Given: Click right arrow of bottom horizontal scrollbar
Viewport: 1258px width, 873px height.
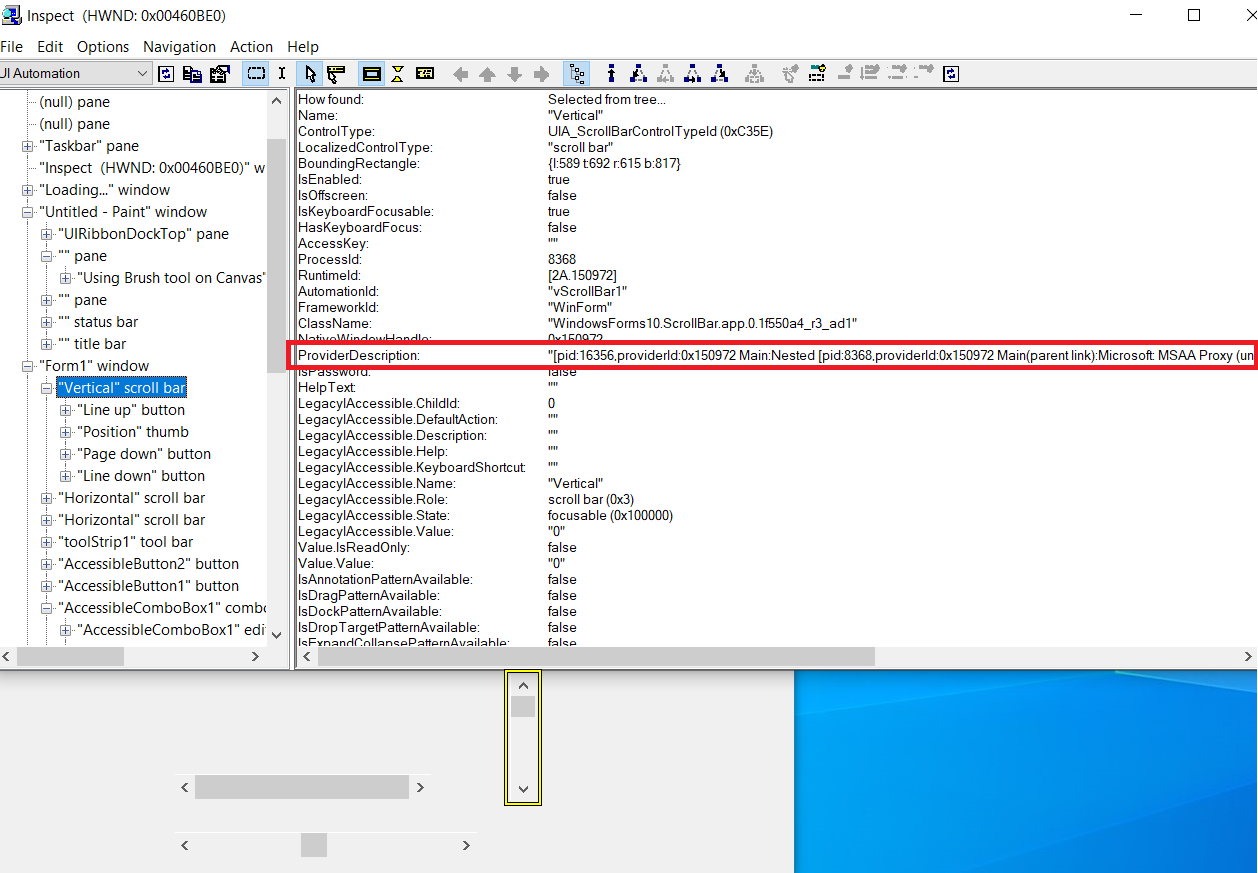Looking at the screenshot, I should coord(467,845).
